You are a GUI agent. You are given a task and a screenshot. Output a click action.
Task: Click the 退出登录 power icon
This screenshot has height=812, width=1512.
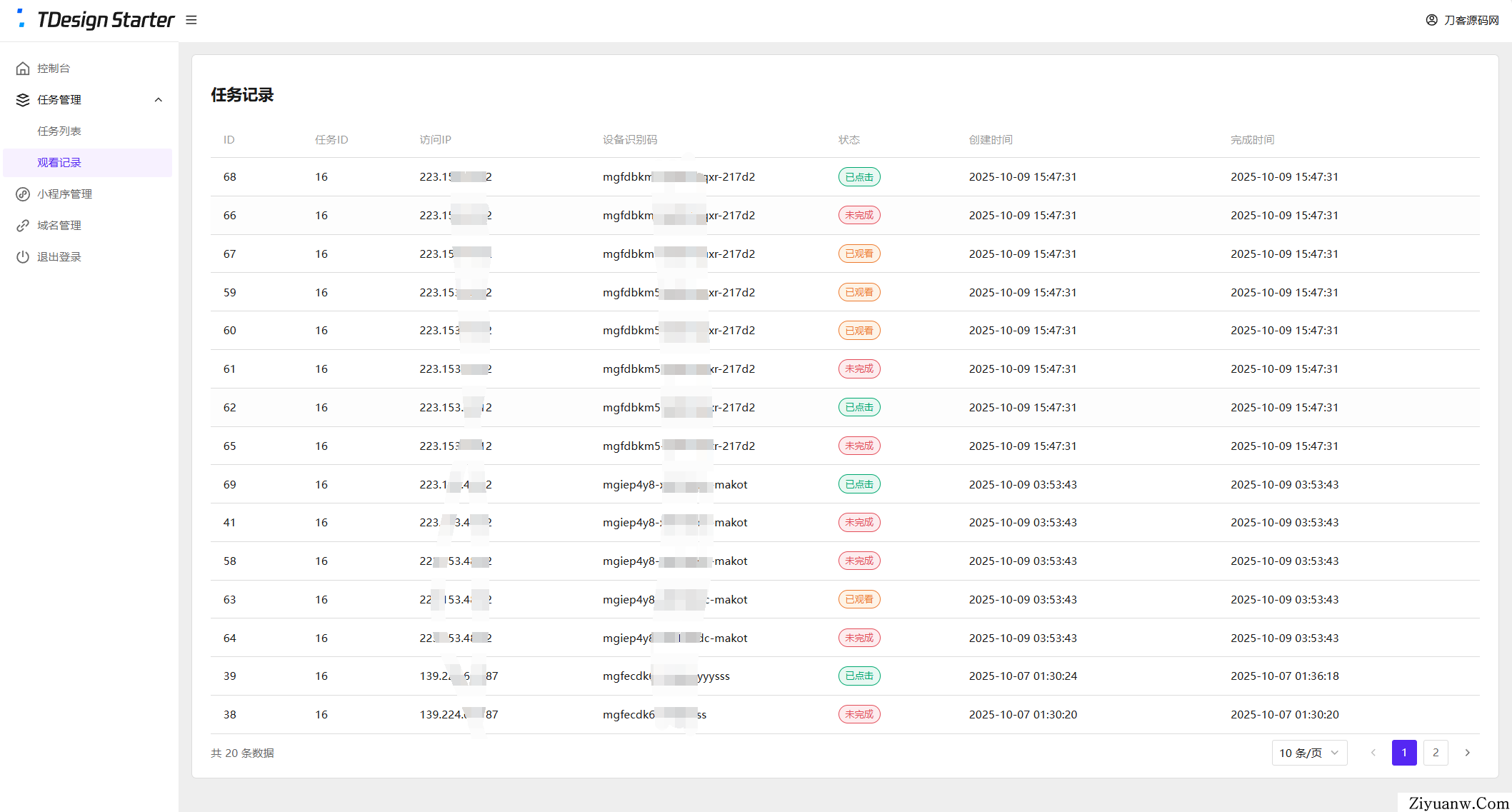23,257
